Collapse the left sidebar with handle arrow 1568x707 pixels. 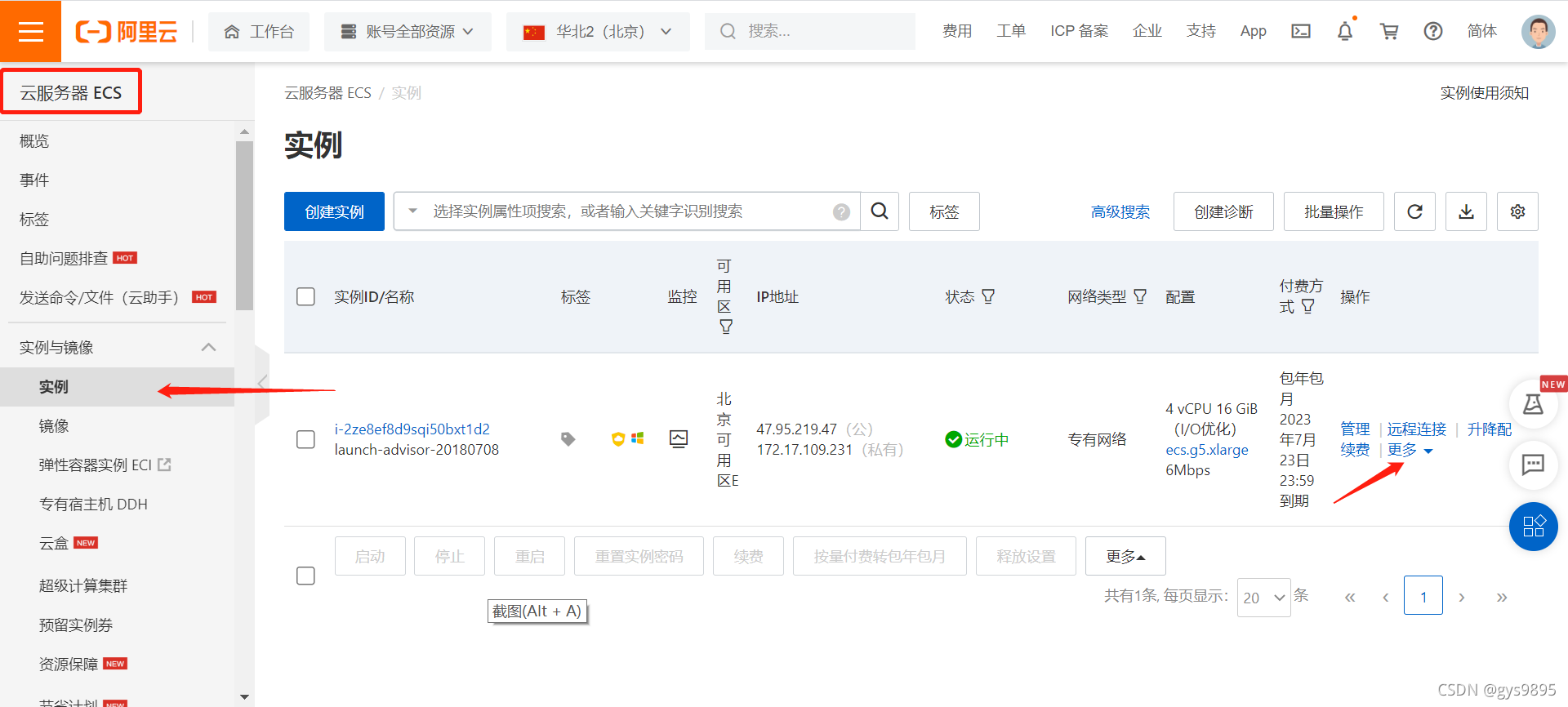pos(262,383)
